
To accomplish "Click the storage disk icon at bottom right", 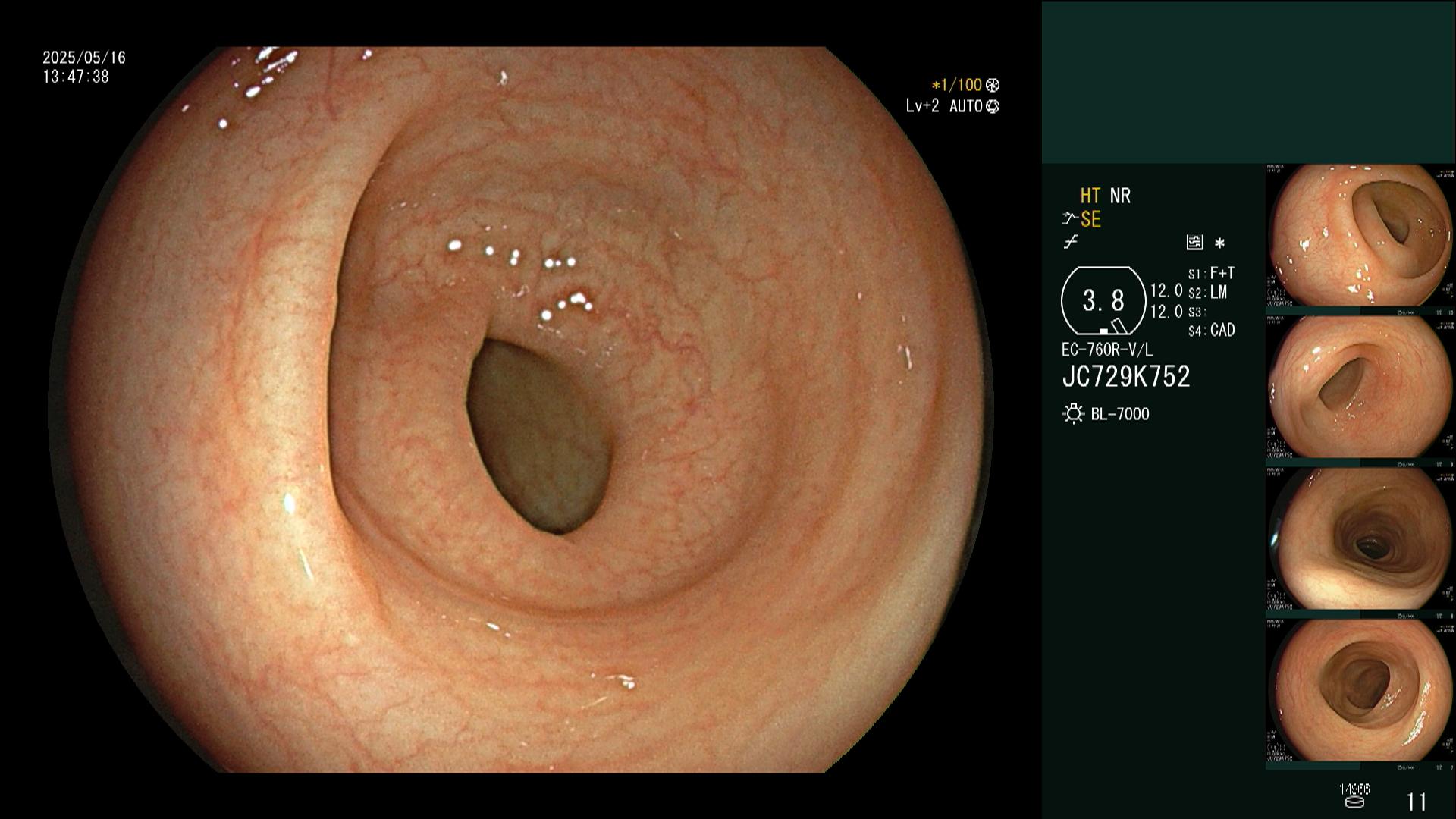I will tap(1354, 802).
